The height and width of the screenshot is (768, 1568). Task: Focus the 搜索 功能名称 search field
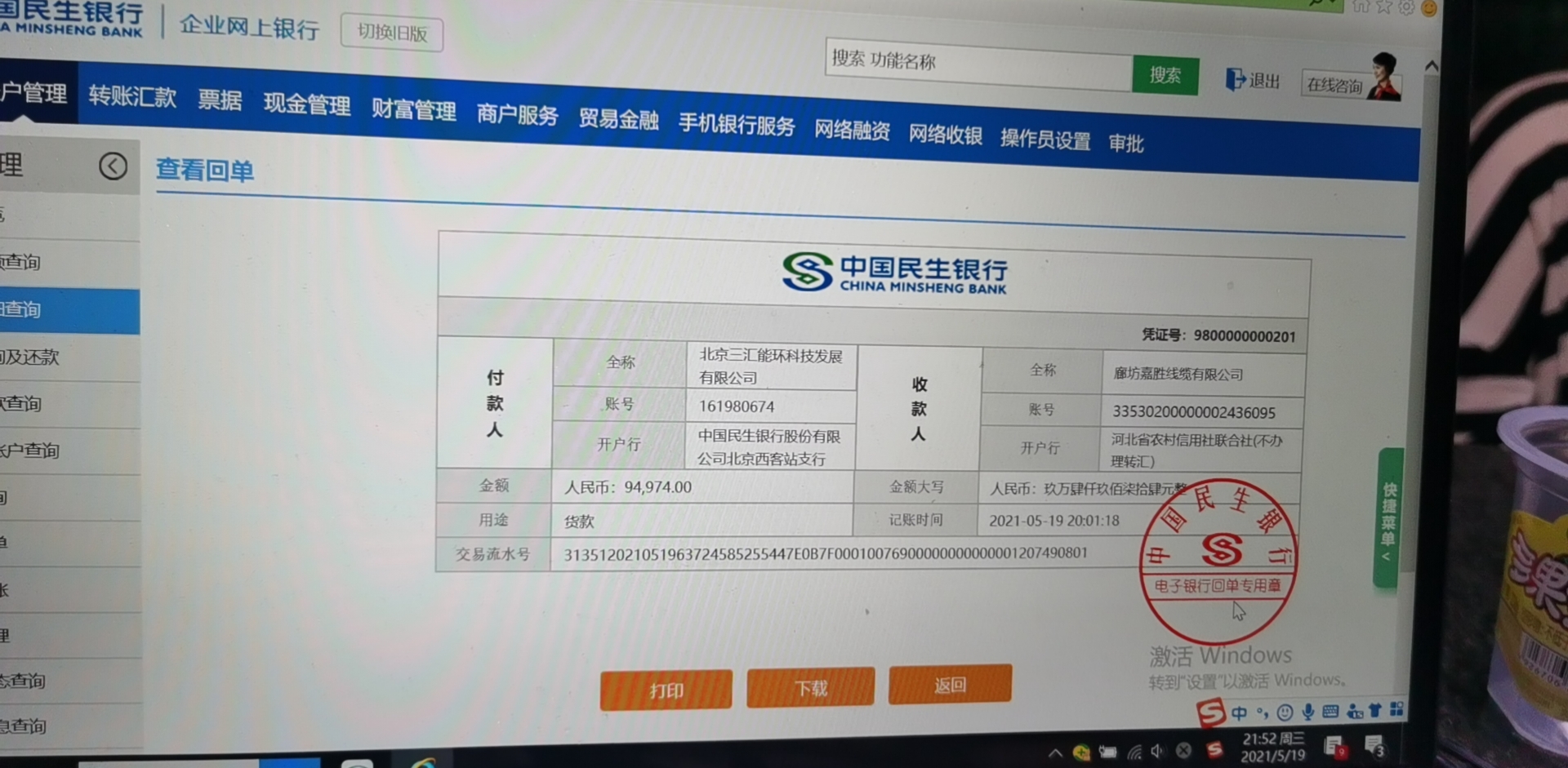(978, 64)
